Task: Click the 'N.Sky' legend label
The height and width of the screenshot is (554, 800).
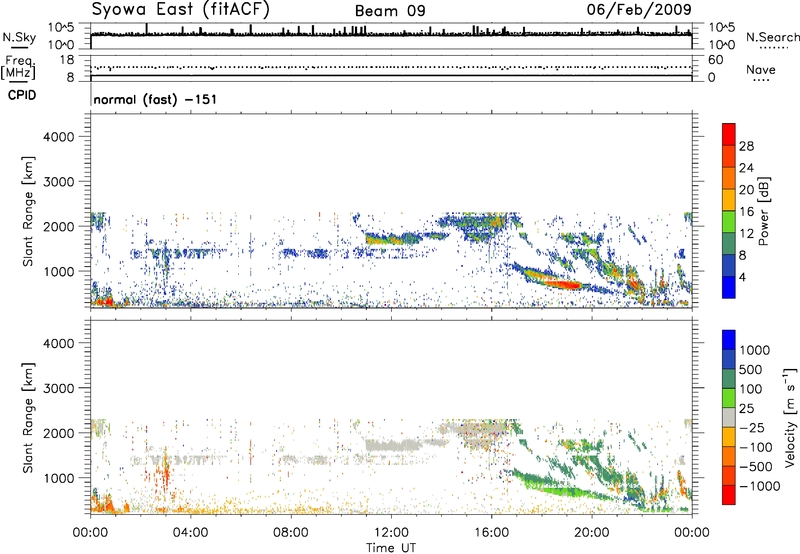Action: click(x=19, y=37)
